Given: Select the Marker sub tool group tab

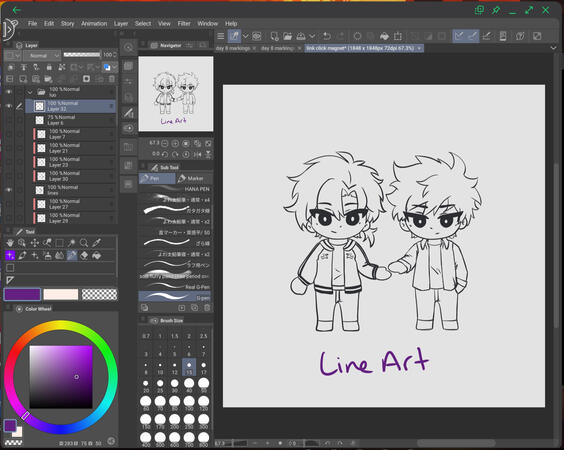Looking at the screenshot, I should point(194,178).
